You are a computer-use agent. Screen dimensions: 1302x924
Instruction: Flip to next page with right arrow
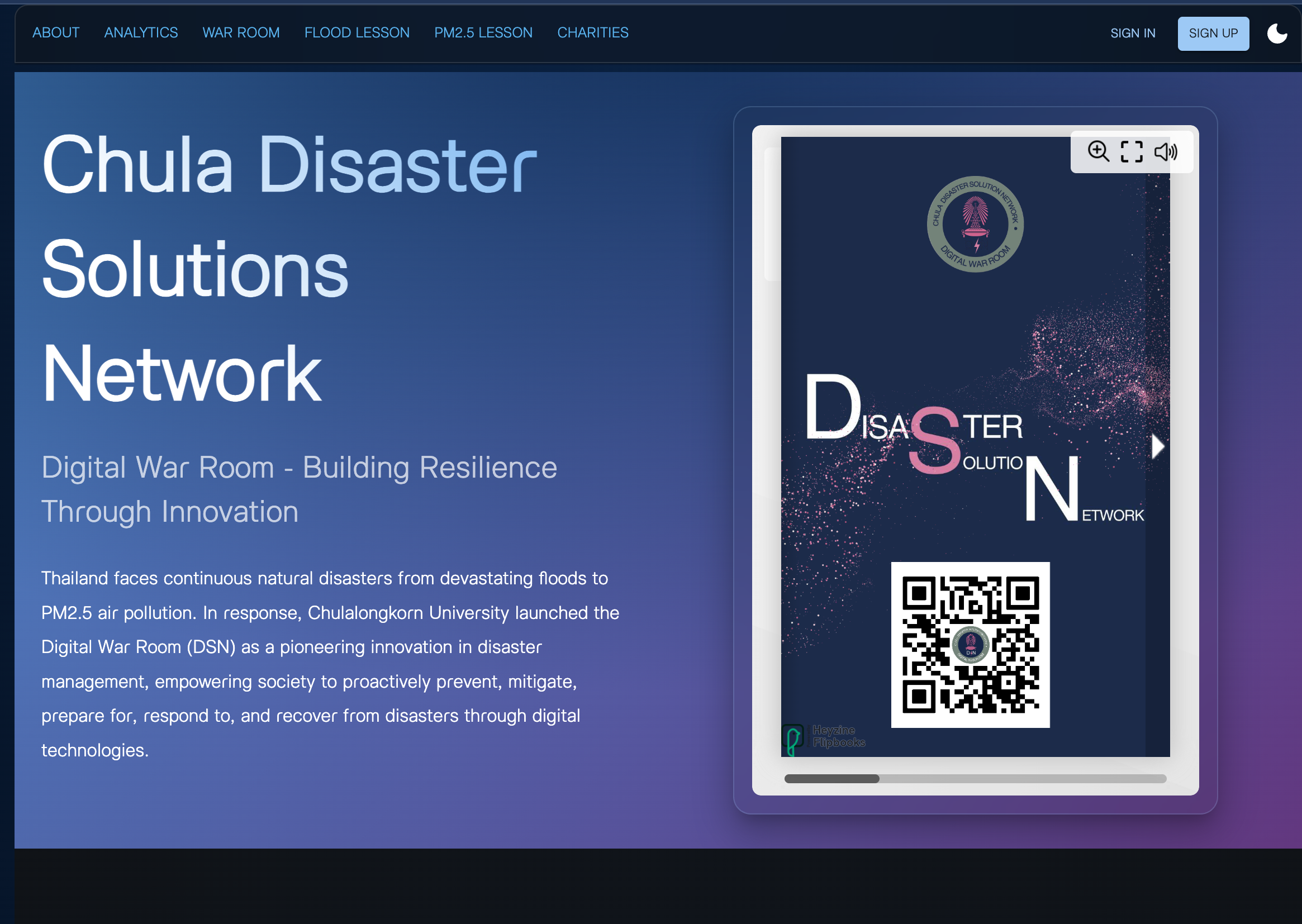(x=1157, y=447)
